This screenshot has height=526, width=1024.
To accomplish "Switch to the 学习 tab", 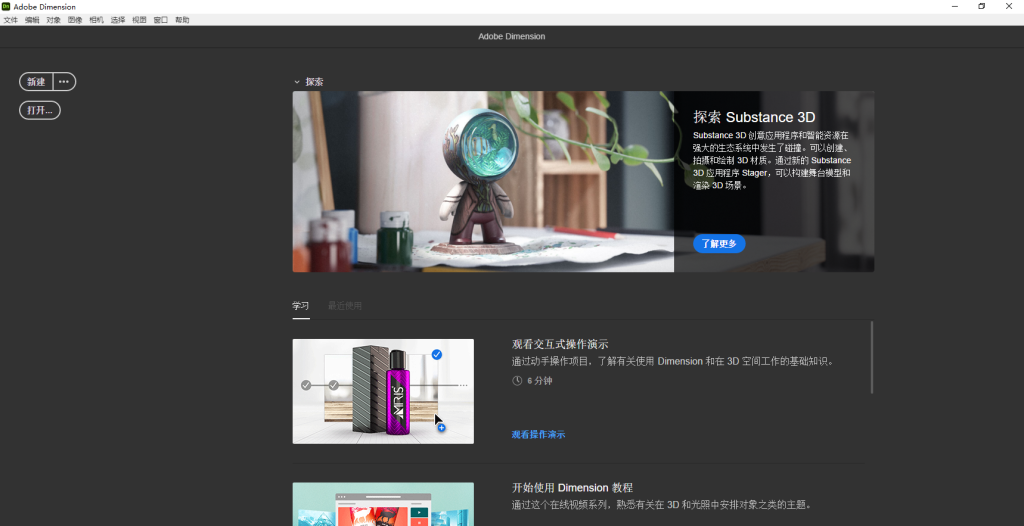I will (x=301, y=305).
